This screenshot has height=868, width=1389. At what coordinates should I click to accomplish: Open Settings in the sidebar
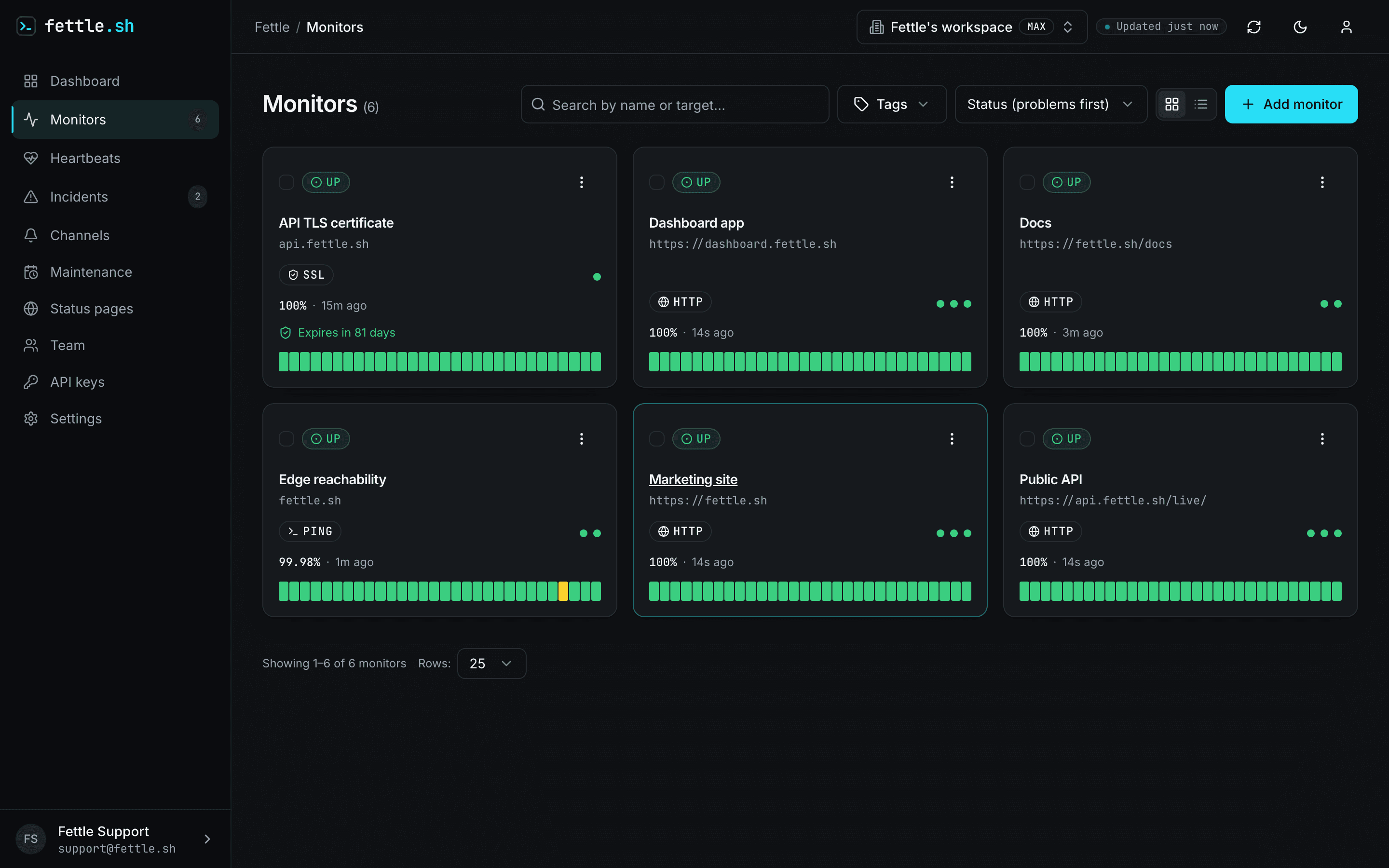click(x=115, y=419)
